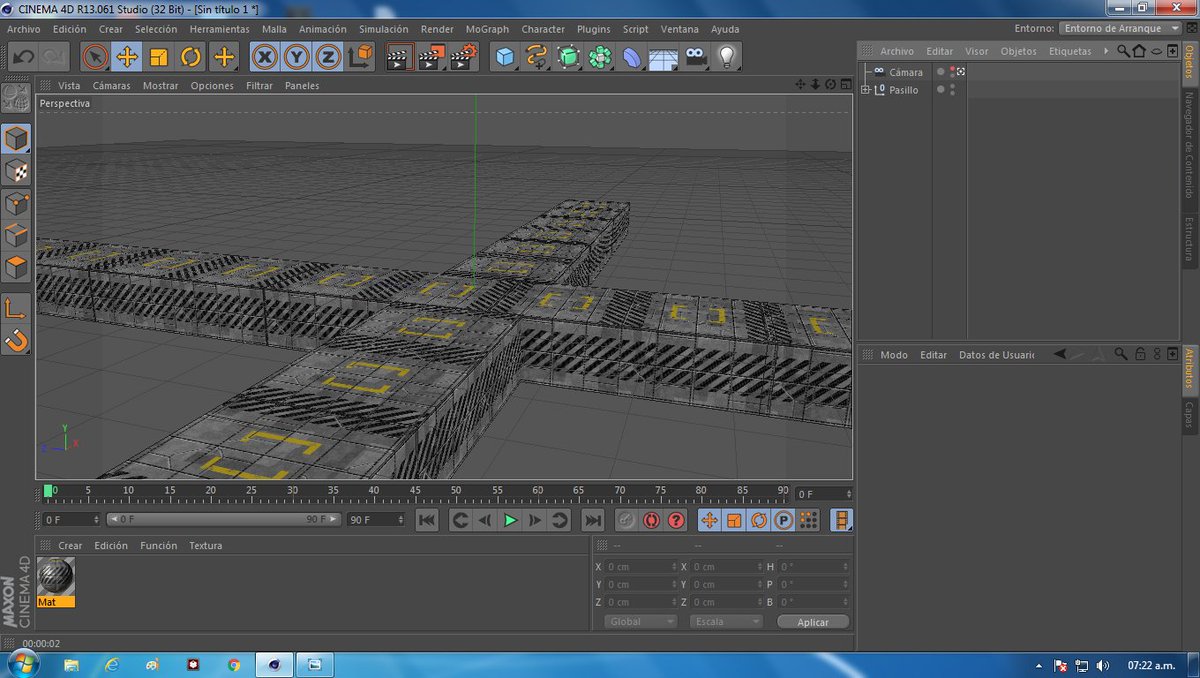
Task: Switch to the Estructura side tab
Action: [1189, 239]
